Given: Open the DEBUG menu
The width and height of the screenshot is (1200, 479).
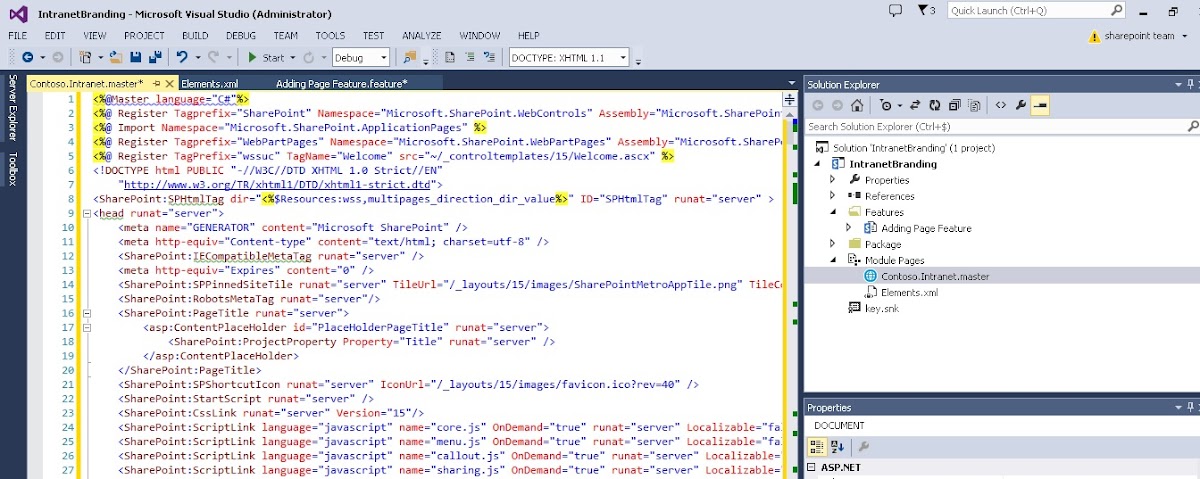Looking at the screenshot, I should click(241, 36).
